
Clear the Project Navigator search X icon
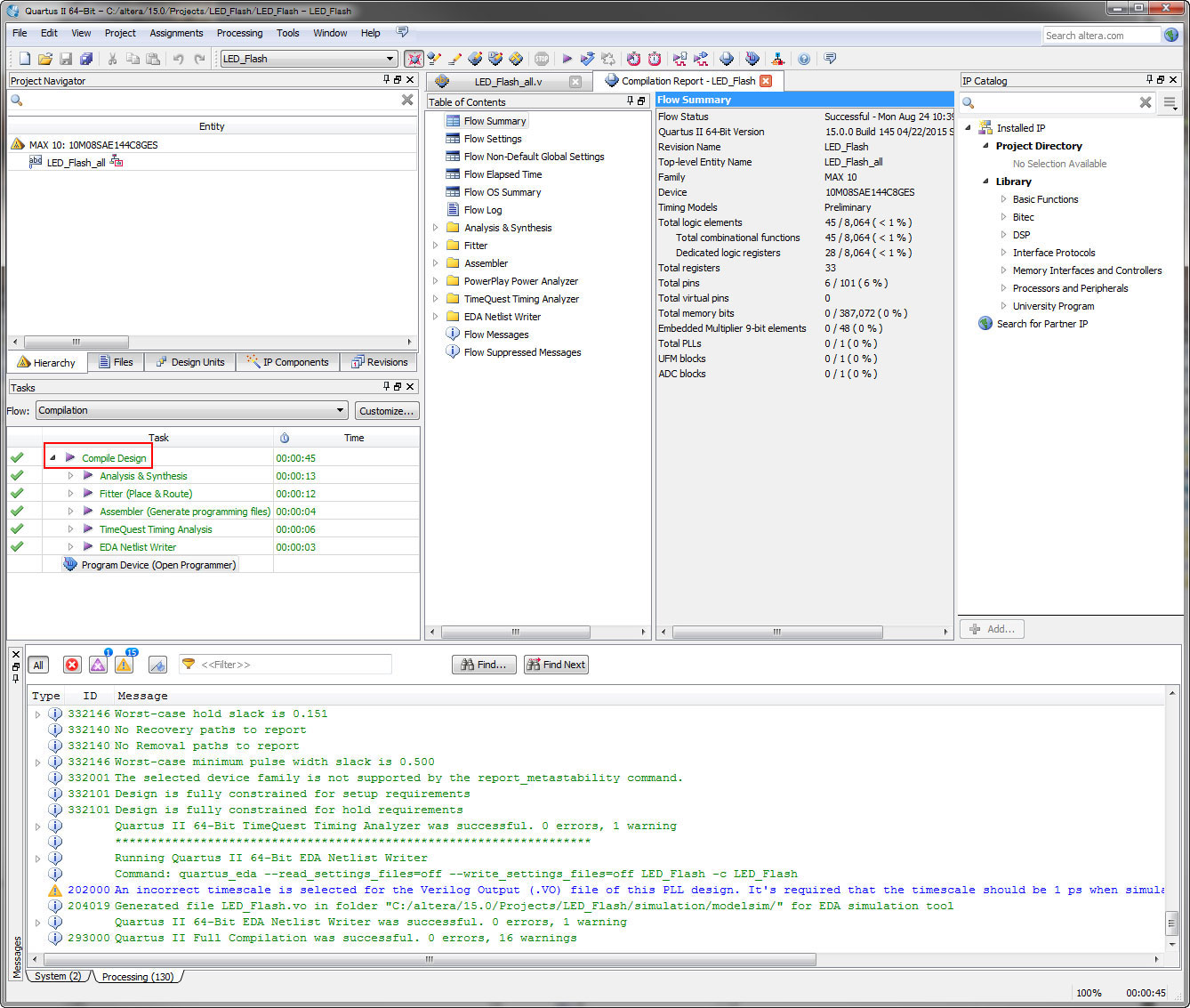point(407,100)
